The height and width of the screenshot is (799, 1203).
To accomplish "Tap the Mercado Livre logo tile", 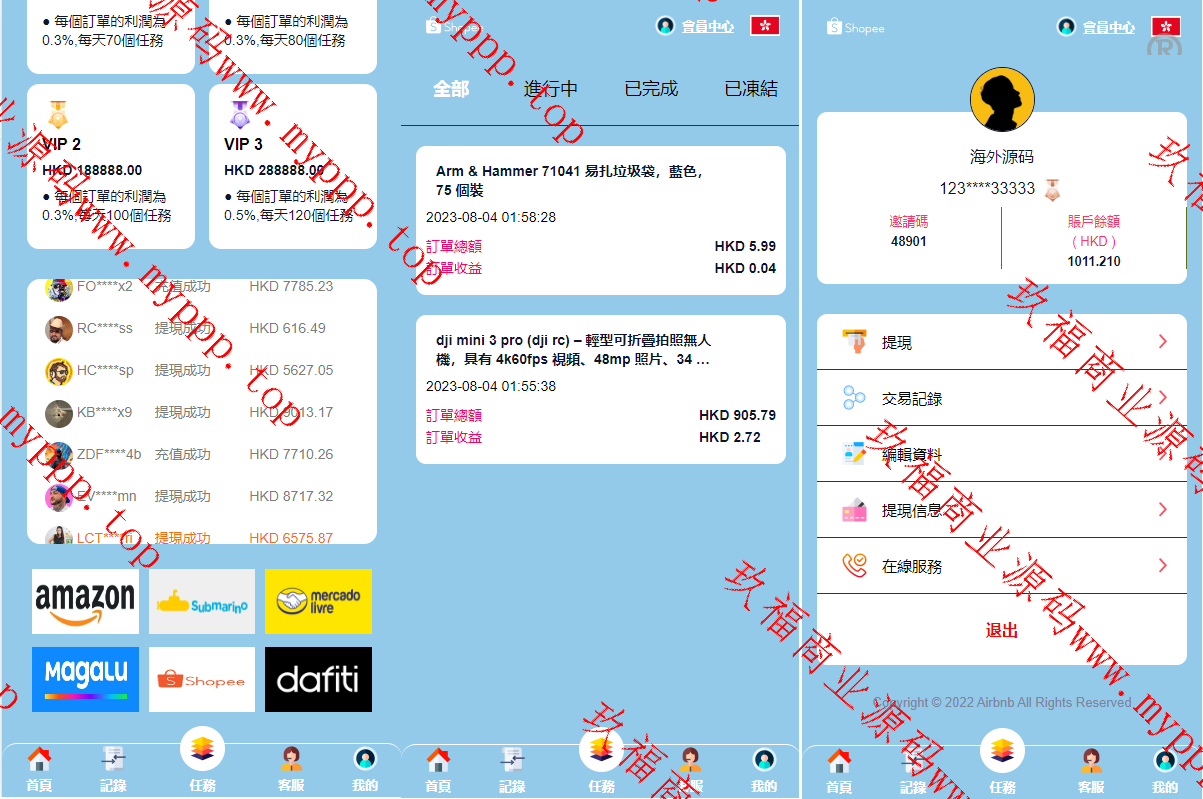I will [x=318, y=601].
